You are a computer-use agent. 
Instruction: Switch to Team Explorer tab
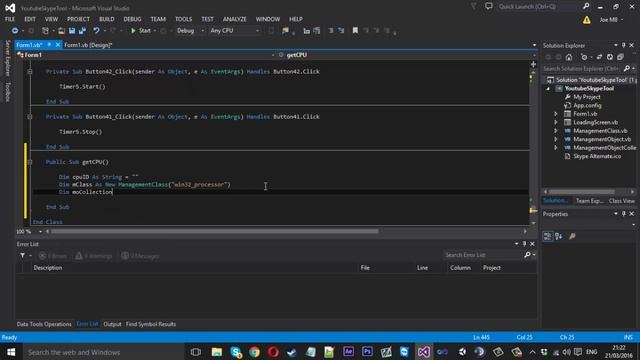(589, 201)
